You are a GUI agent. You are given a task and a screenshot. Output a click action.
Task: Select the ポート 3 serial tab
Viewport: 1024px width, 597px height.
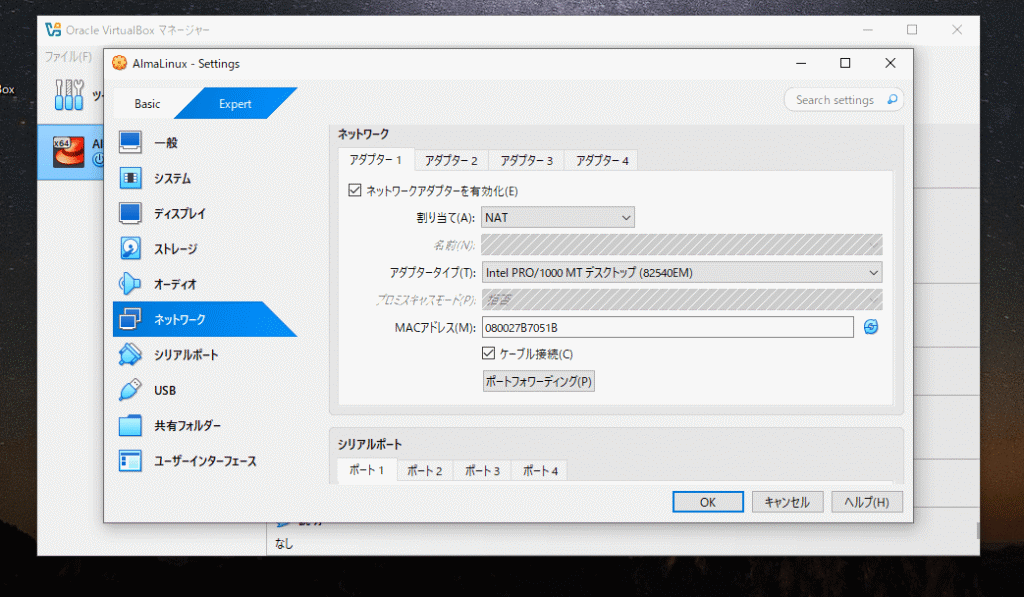click(483, 471)
